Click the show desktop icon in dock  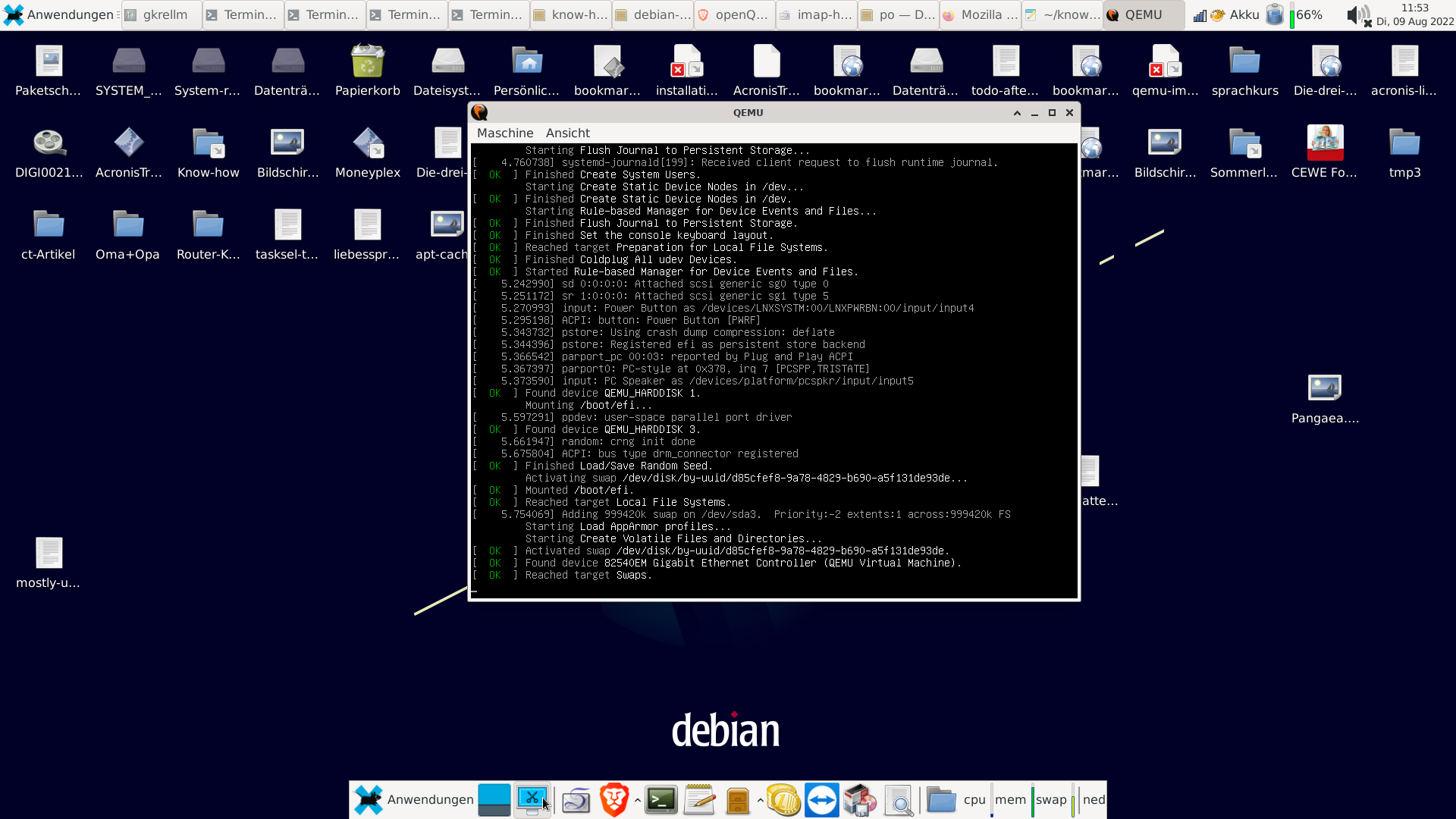coord(494,800)
